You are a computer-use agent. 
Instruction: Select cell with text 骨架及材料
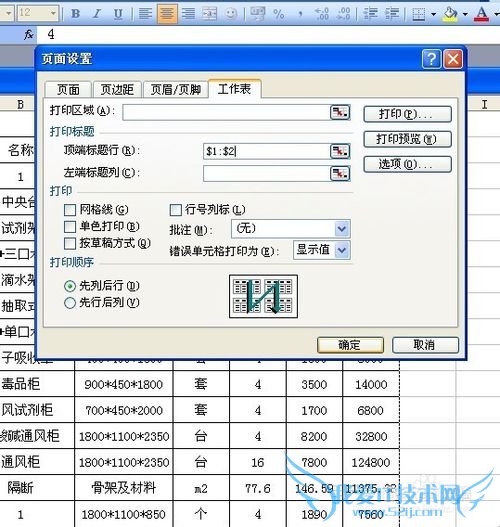124,488
